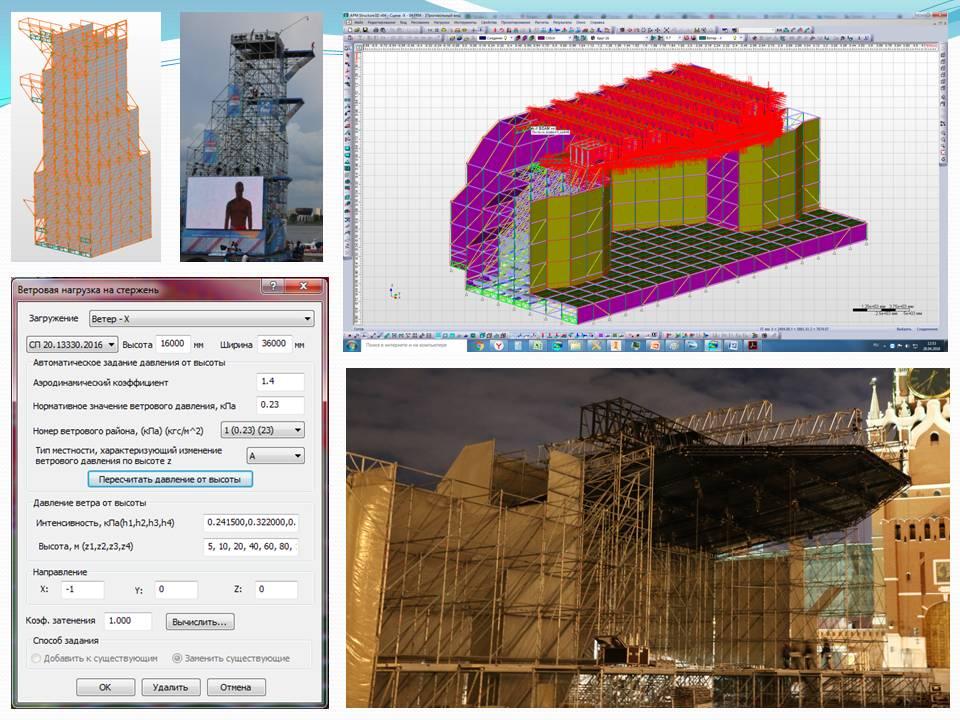Focus the Аэродинамический коэффициент field
The height and width of the screenshot is (720, 960).
click(279, 382)
